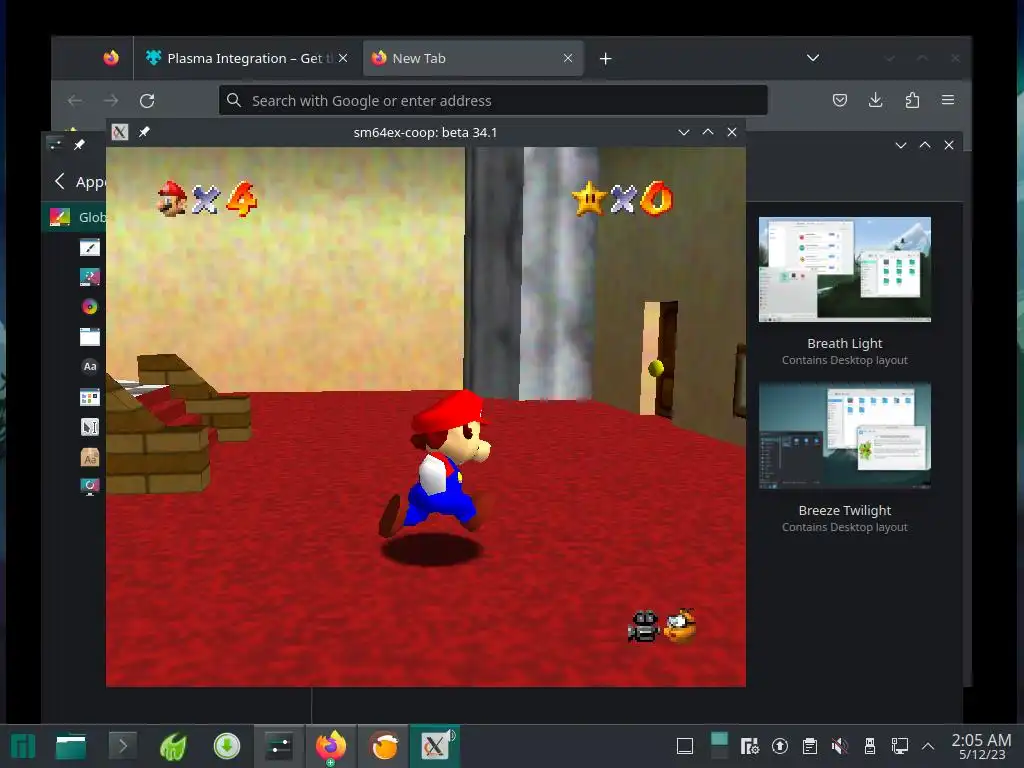Open removable devices tray icon

point(870,746)
